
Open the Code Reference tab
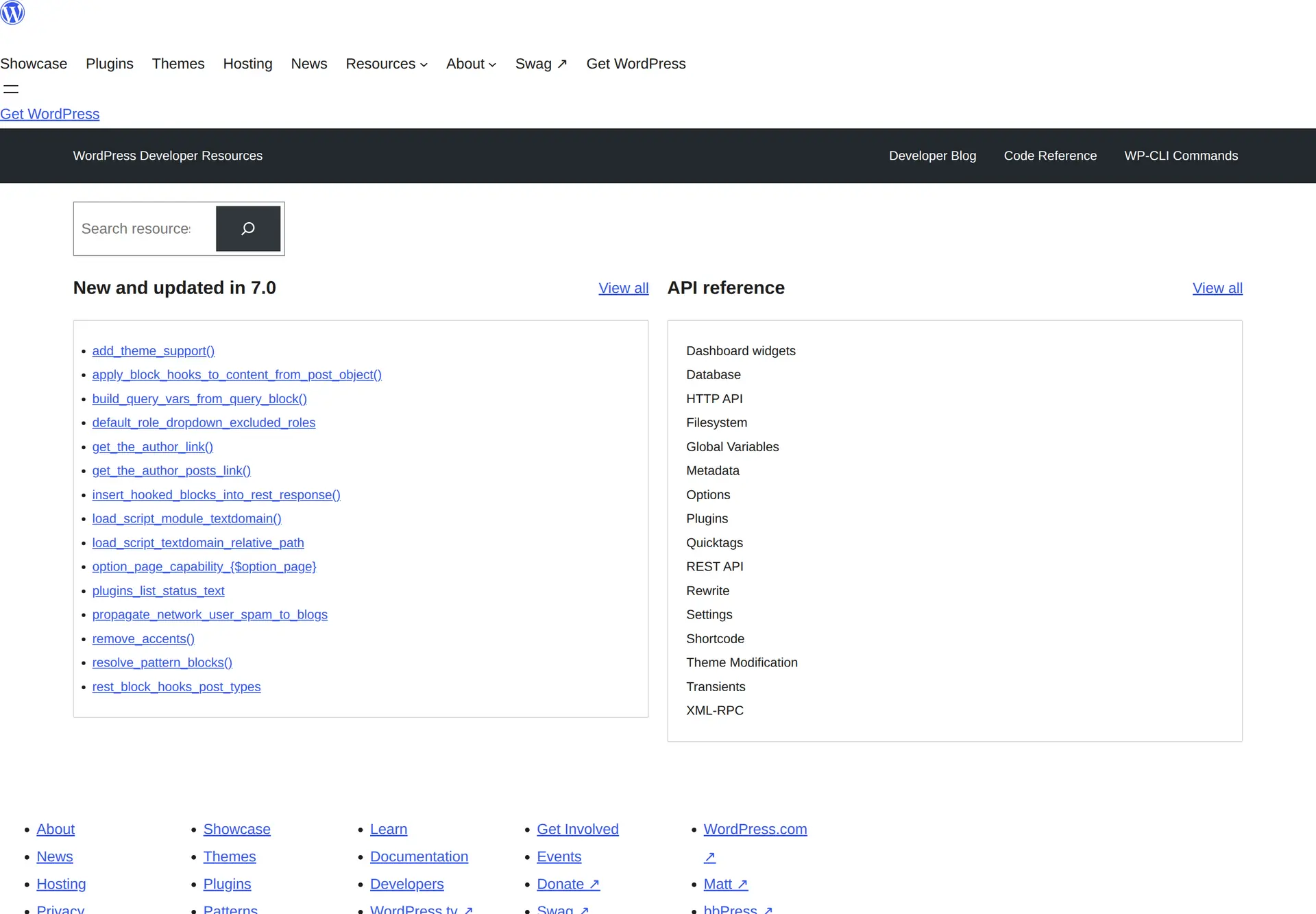pos(1050,156)
